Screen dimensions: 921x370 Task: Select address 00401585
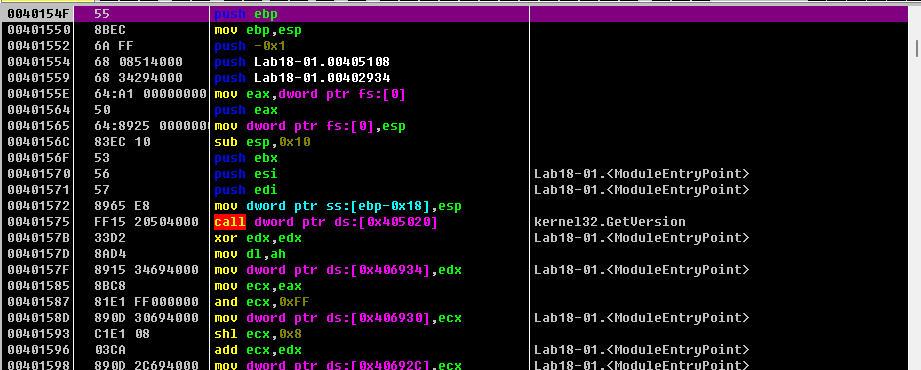pyautogui.click(x=39, y=286)
